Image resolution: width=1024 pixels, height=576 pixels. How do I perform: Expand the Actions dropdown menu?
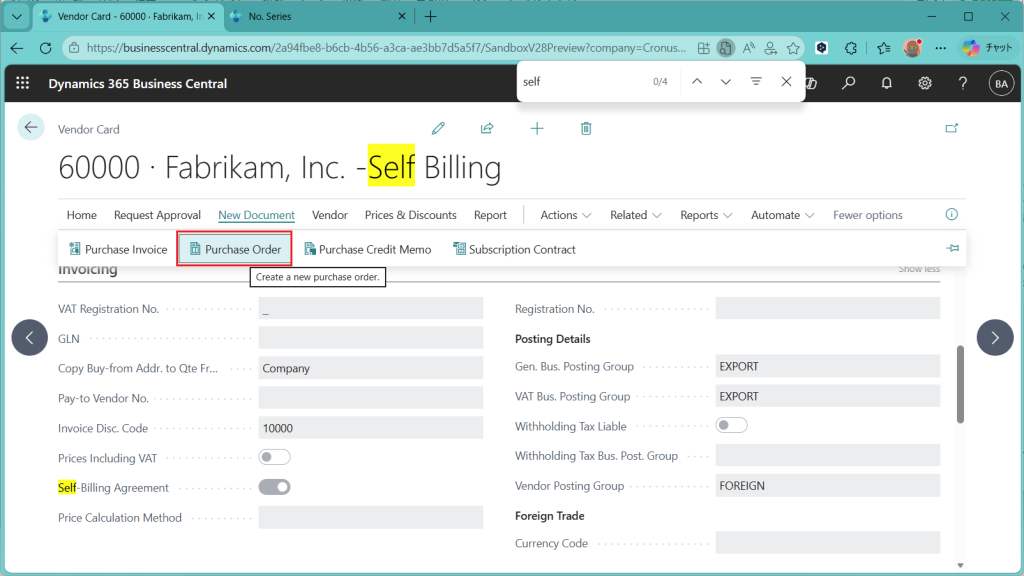(x=565, y=215)
